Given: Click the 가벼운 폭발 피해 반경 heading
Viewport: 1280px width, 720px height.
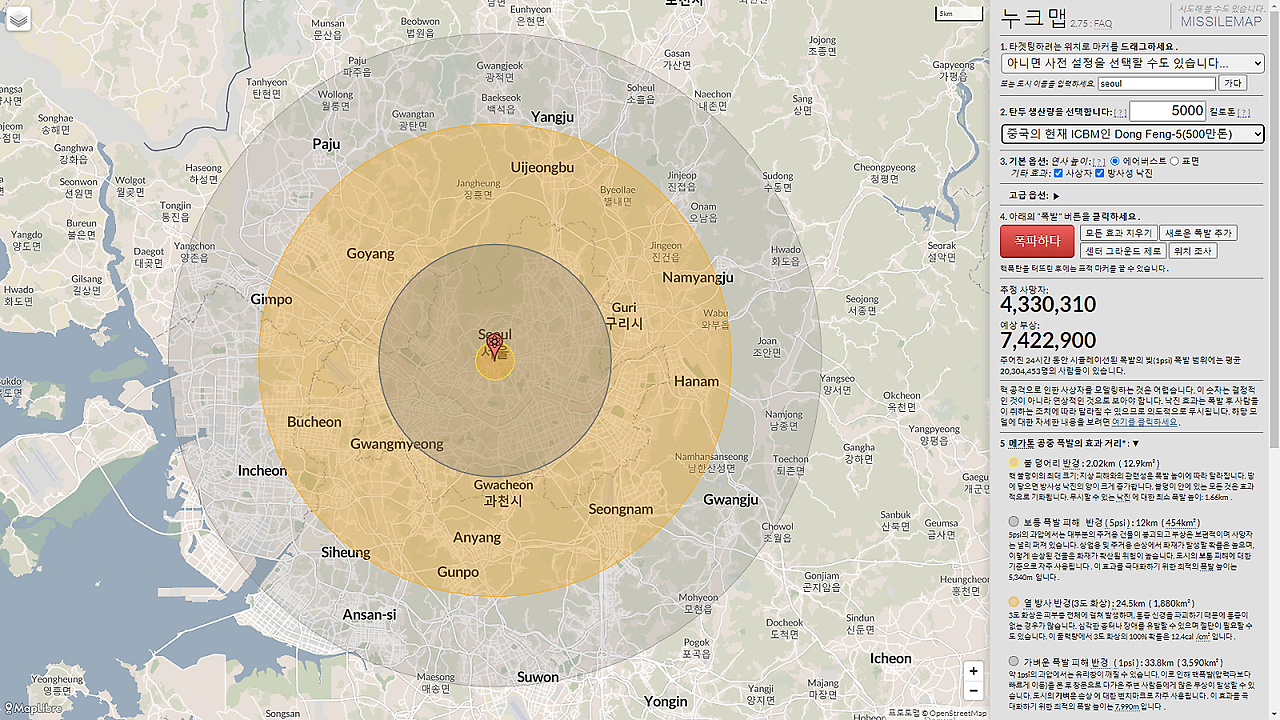Looking at the screenshot, I should (1067, 662).
